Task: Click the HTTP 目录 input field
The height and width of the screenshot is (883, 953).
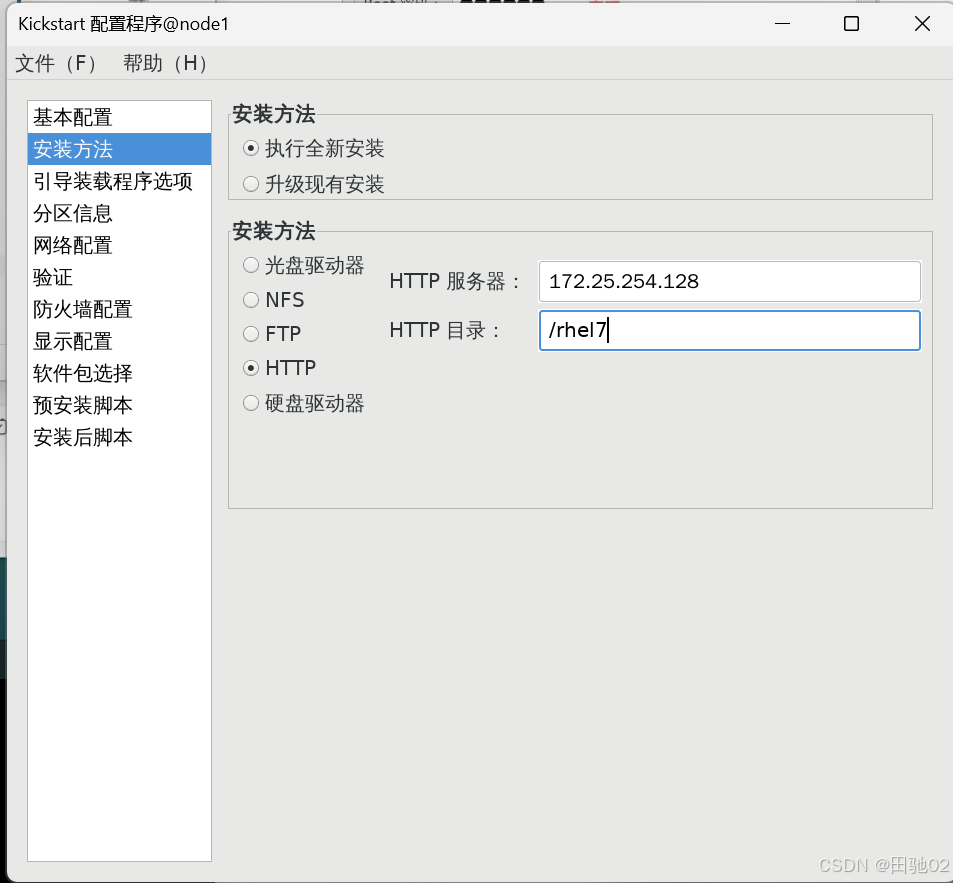Action: coord(729,331)
